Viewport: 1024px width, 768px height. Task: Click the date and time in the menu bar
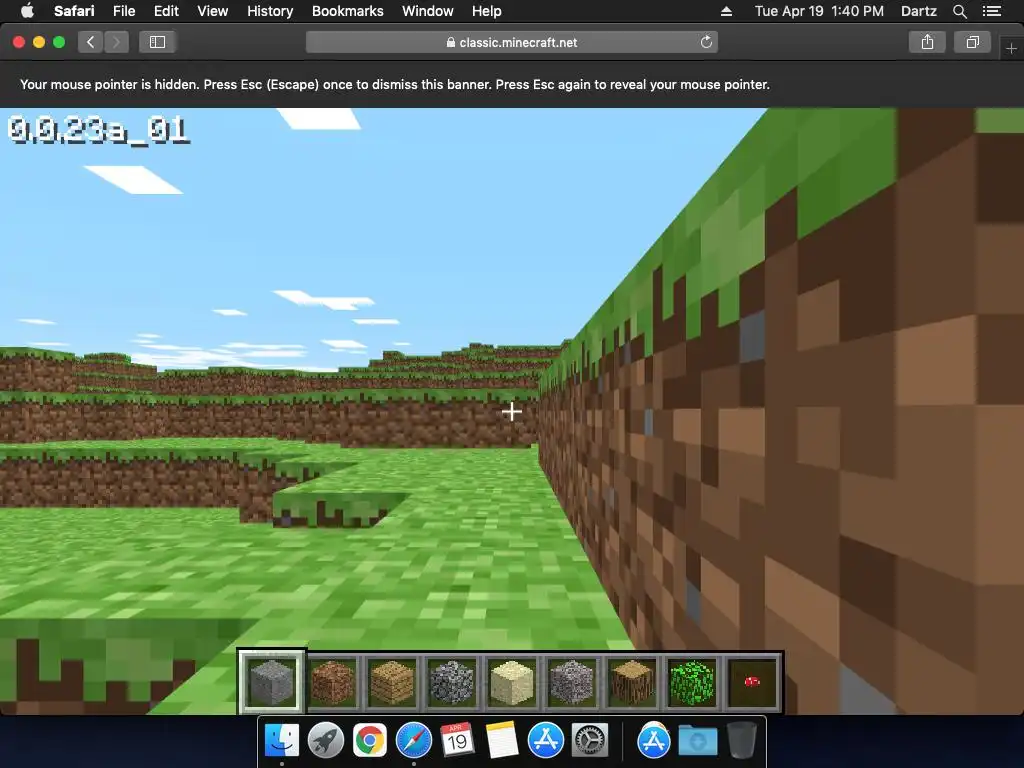[819, 11]
